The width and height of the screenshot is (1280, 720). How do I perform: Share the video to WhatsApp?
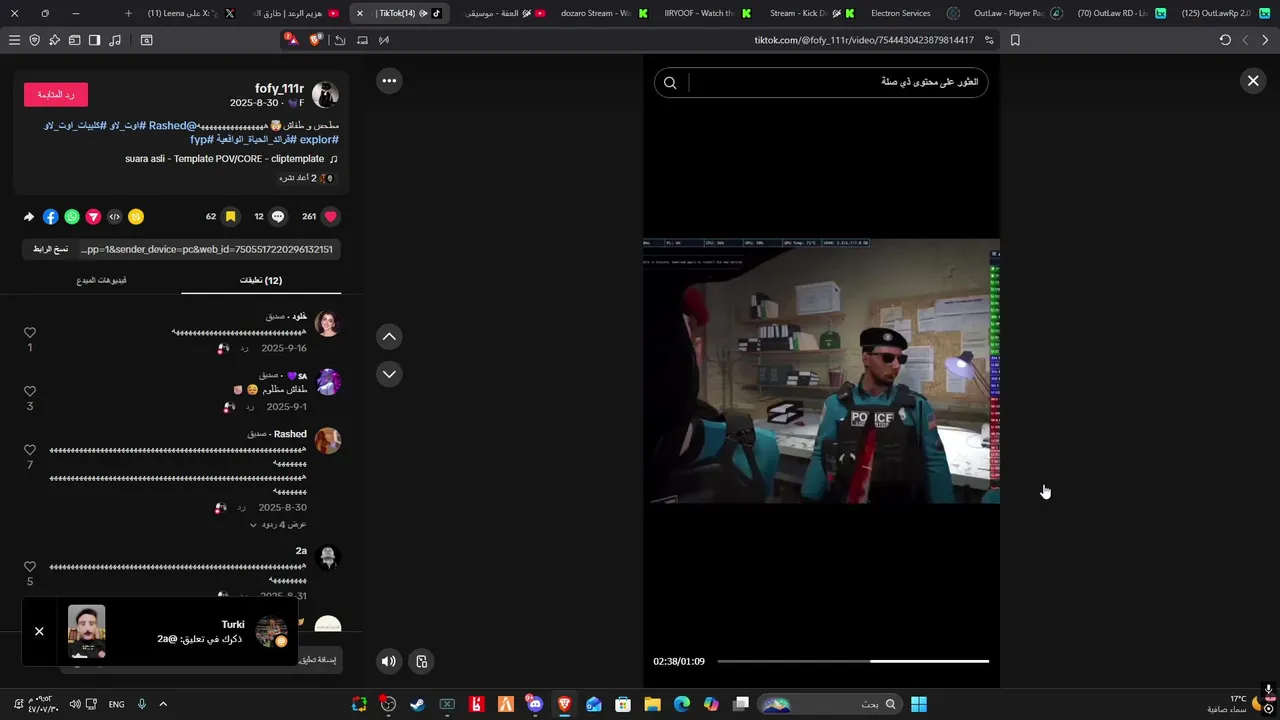tap(72, 216)
